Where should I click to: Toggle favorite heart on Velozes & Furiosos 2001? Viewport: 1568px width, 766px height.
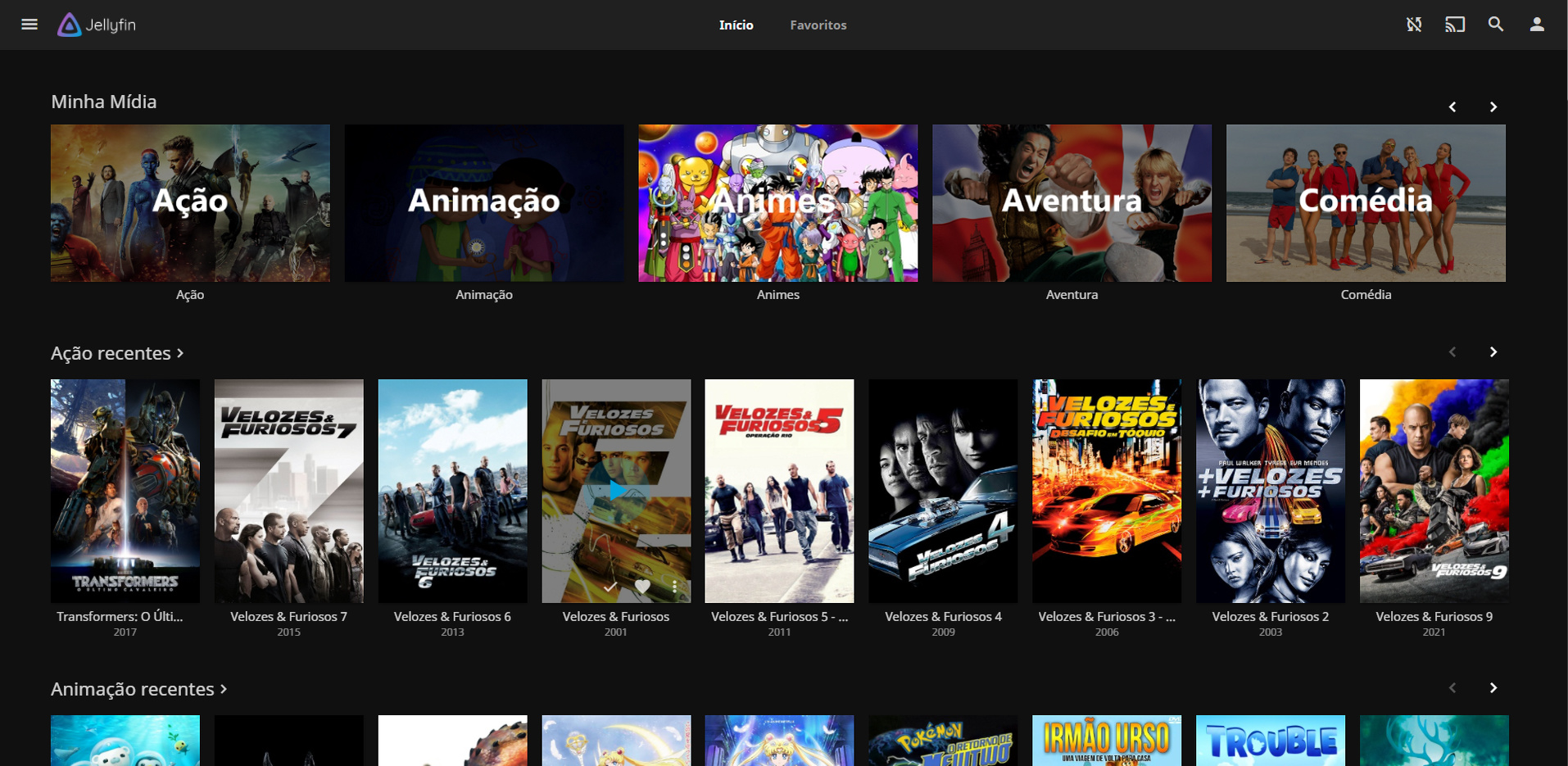pyautogui.click(x=642, y=586)
